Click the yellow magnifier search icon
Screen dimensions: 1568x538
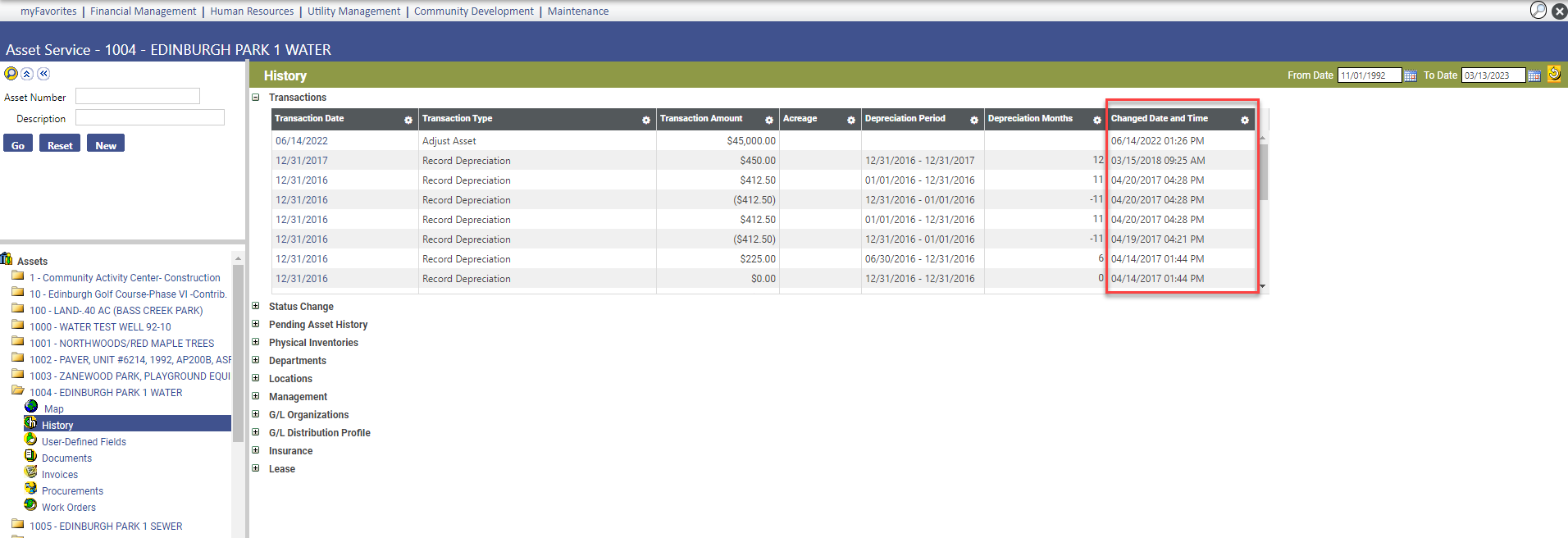pos(11,74)
